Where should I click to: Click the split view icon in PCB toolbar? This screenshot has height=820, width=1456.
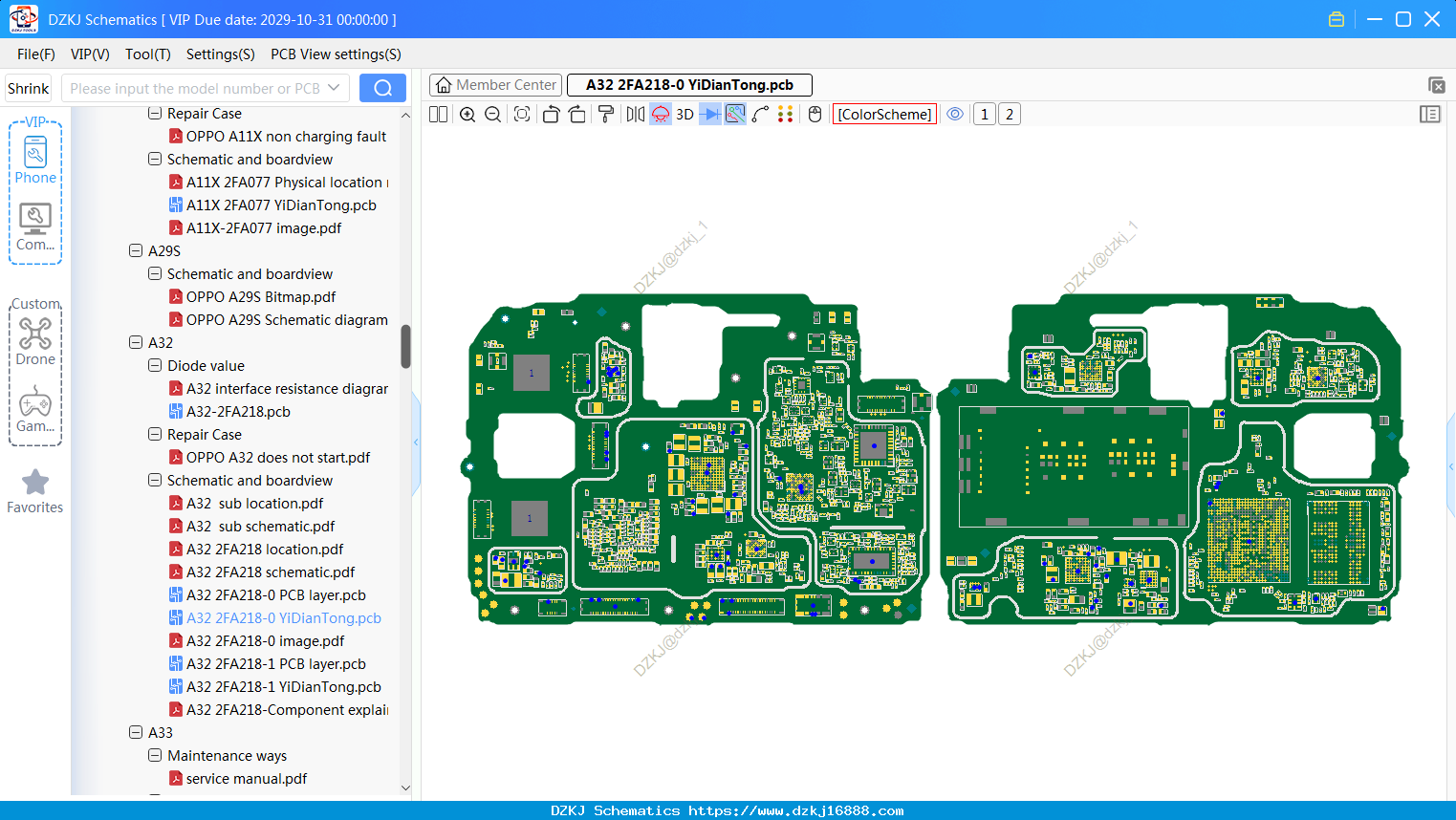click(439, 115)
